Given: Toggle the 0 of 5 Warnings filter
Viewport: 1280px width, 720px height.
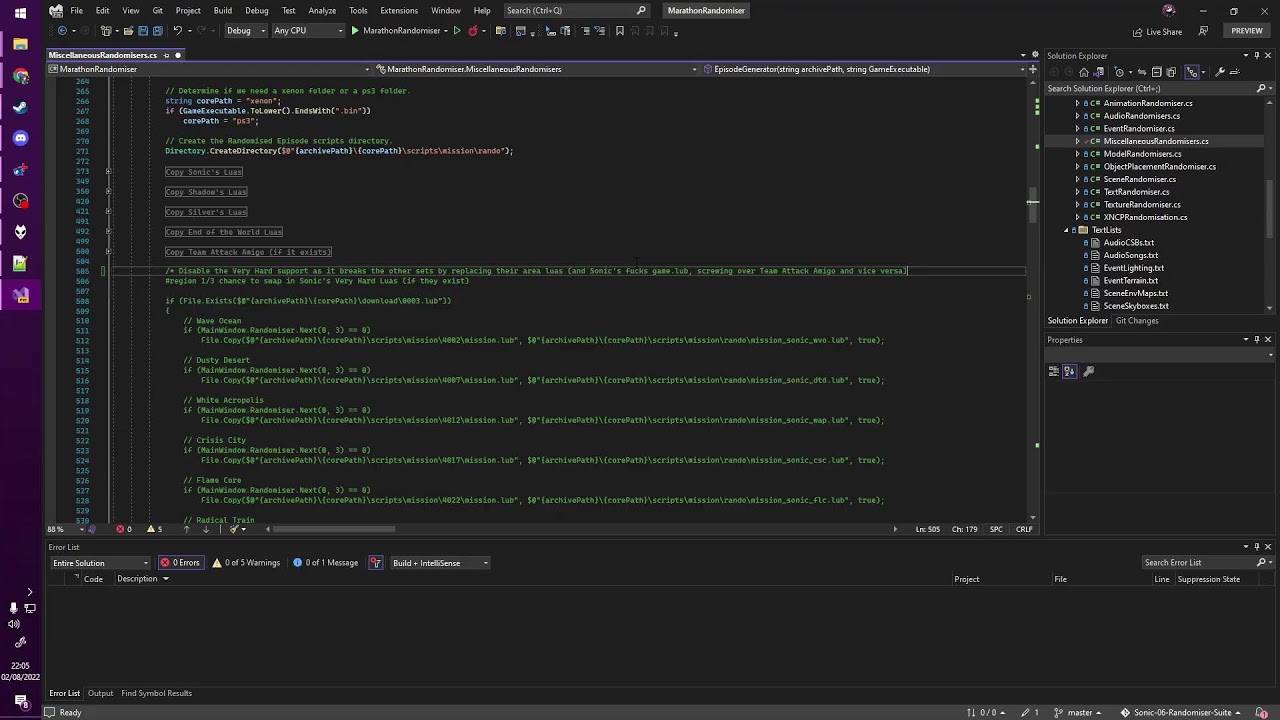Looking at the screenshot, I should point(245,563).
